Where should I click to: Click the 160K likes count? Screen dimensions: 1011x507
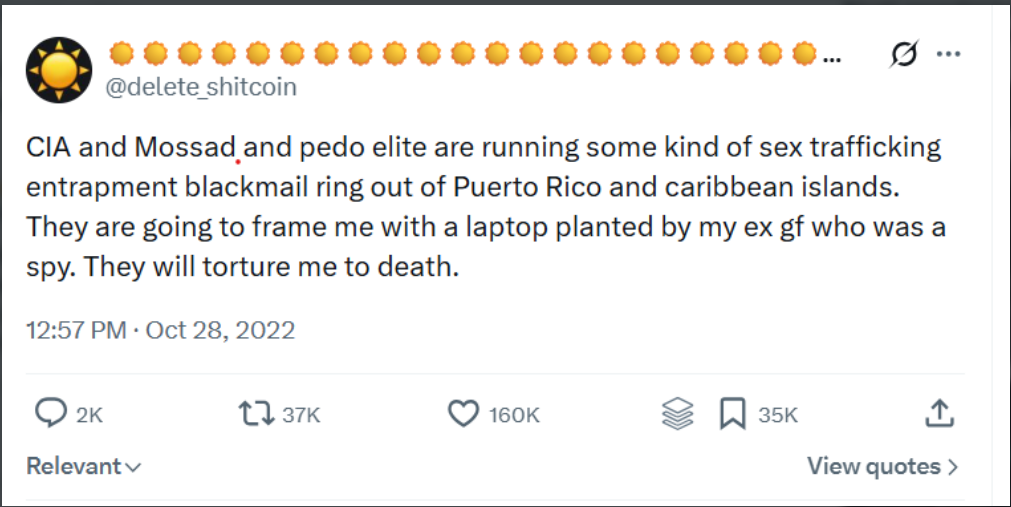[x=514, y=415]
